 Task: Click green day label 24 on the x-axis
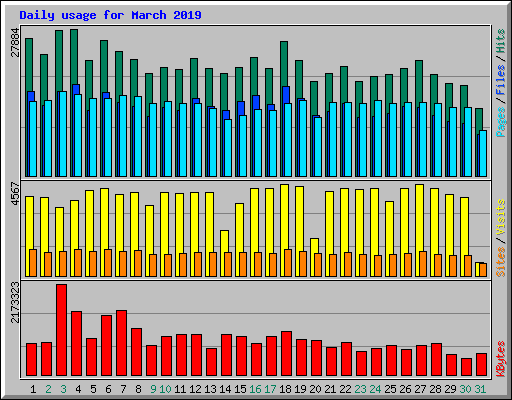[375, 389]
